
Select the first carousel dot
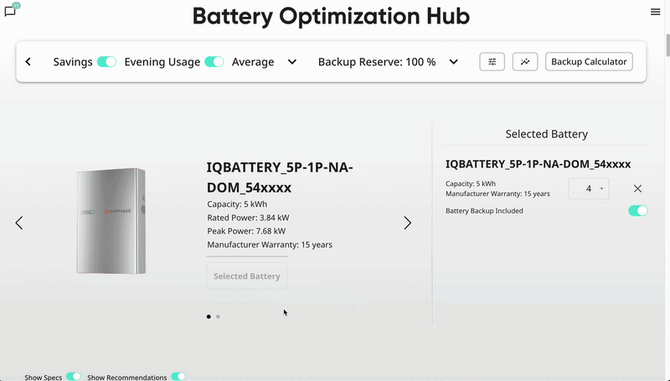click(209, 317)
